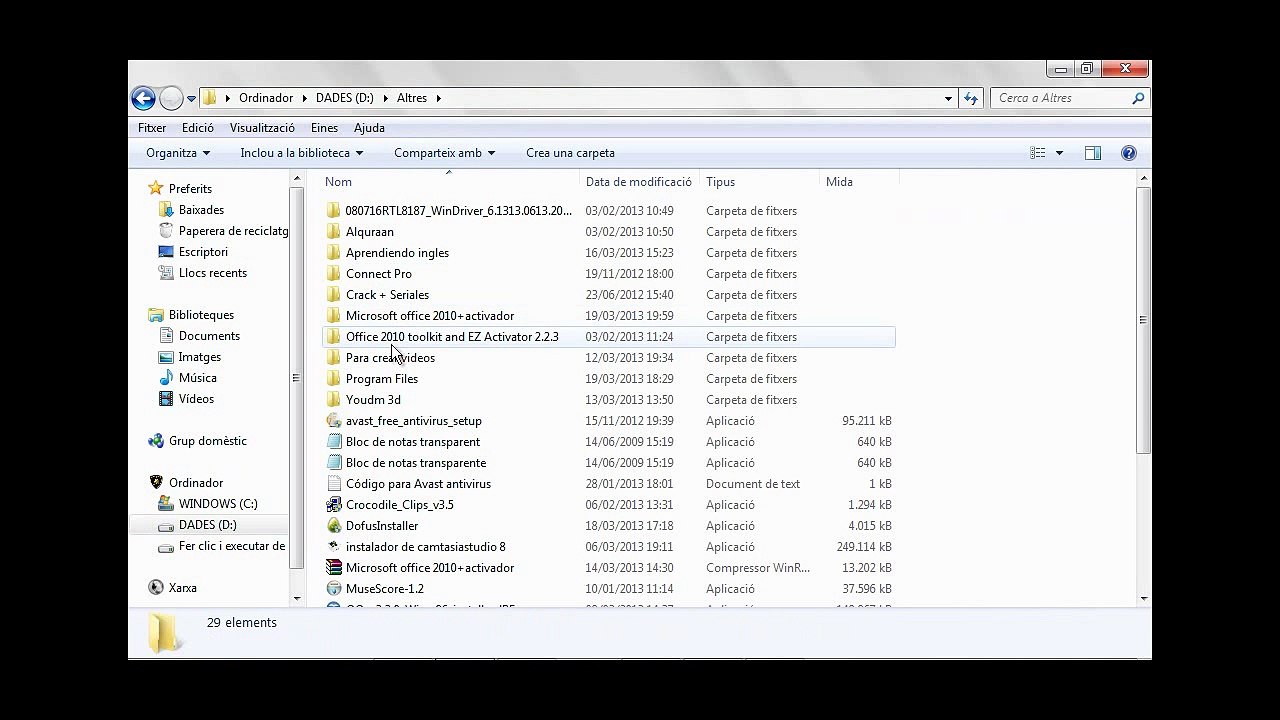Select Imatges library in sidebar

click(199, 357)
